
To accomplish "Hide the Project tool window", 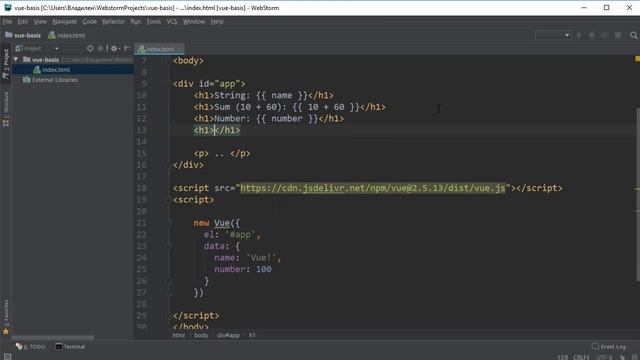I will point(127,49).
